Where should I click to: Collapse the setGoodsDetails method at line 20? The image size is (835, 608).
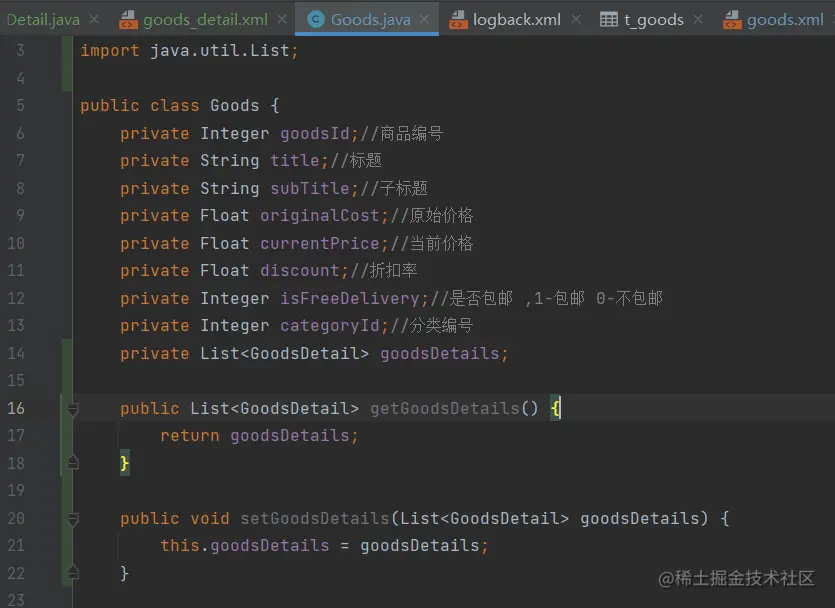click(73, 519)
